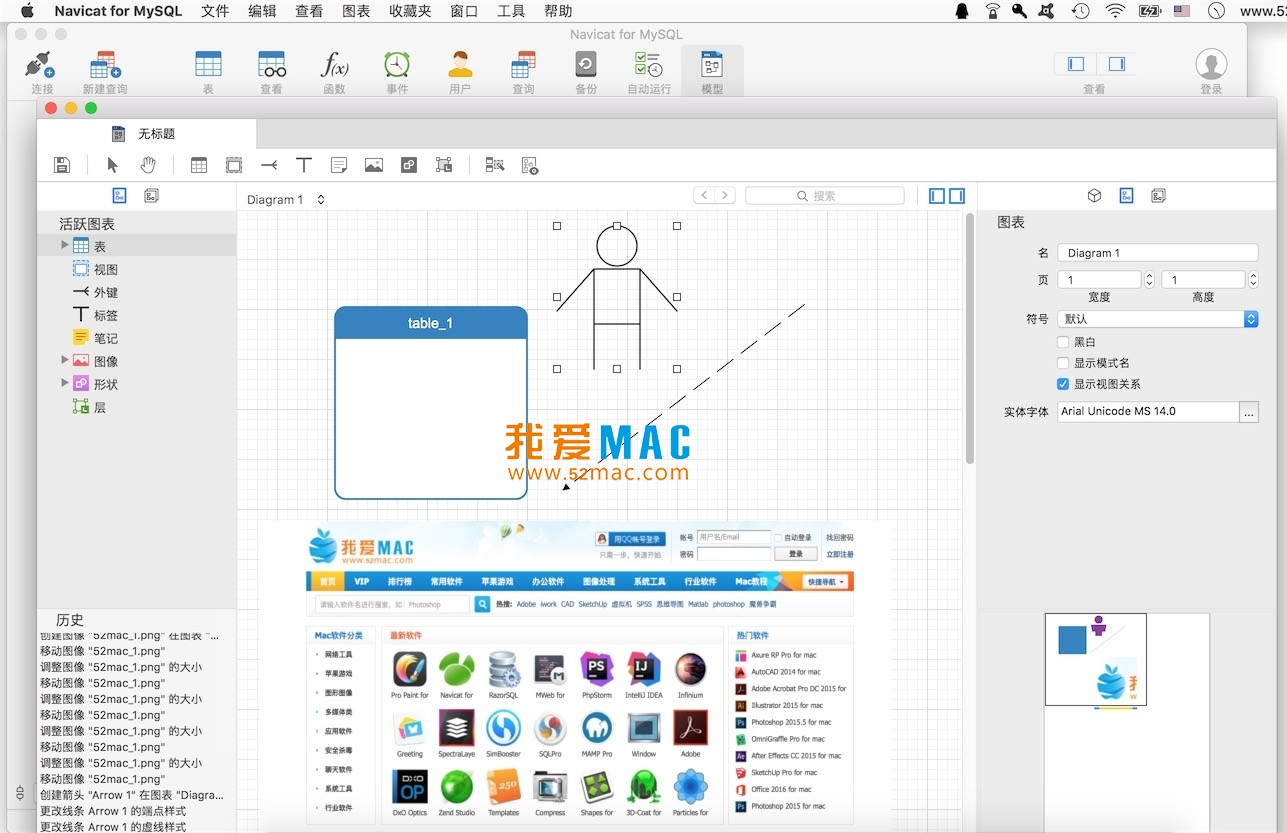Click the 新建查询 new query icon
This screenshot has width=1287, height=833.
pyautogui.click(x=105, y=66)
